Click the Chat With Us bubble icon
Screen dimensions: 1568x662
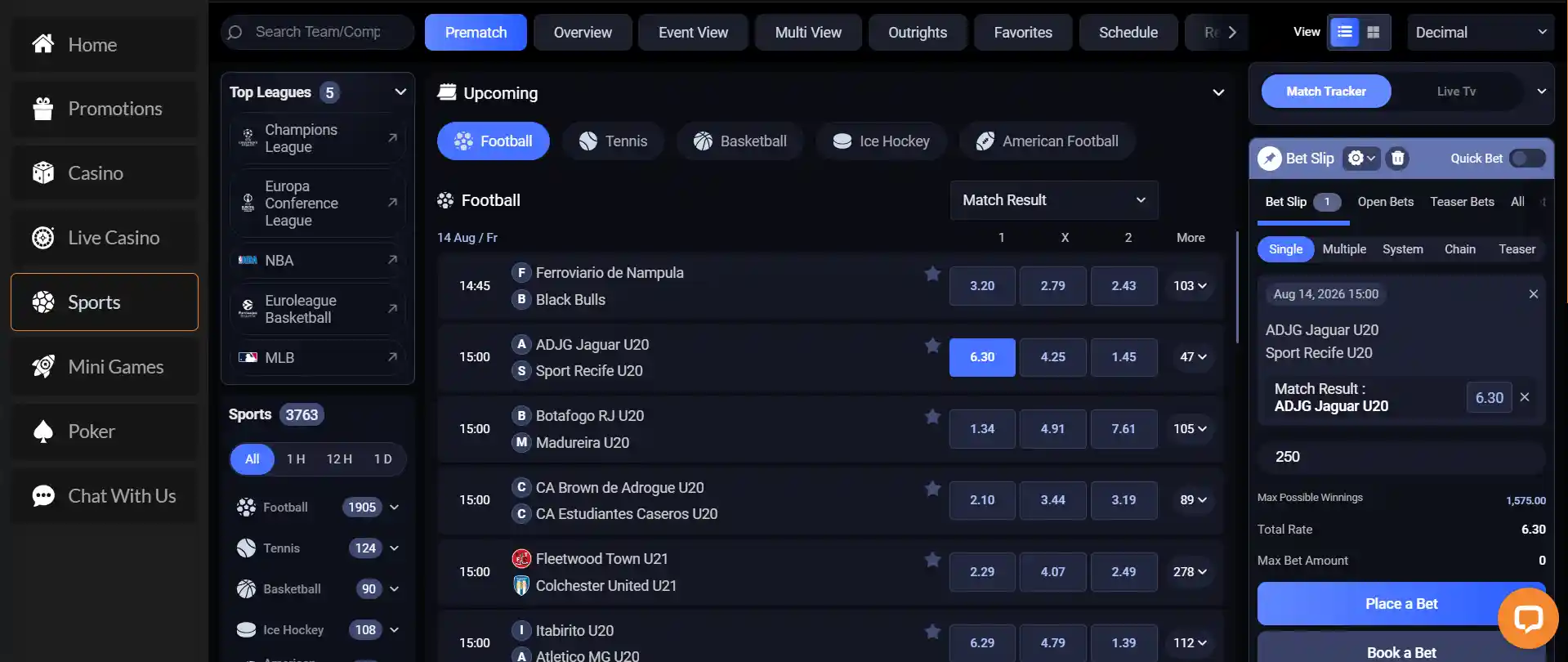(43, 496)
